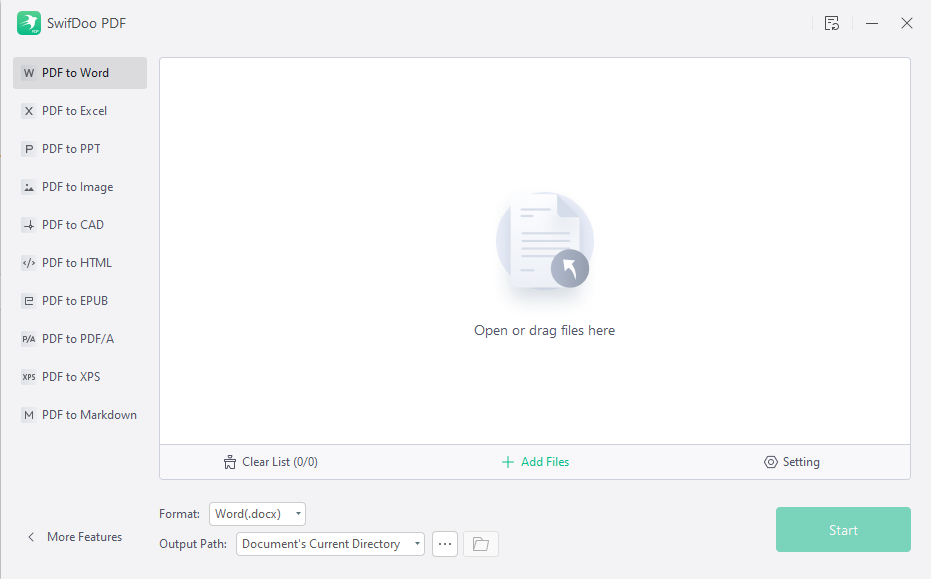The width and height of the screenshot is (931, 579).
Task: Click the PDF to HTML code icon
Action: click(28, 263)
